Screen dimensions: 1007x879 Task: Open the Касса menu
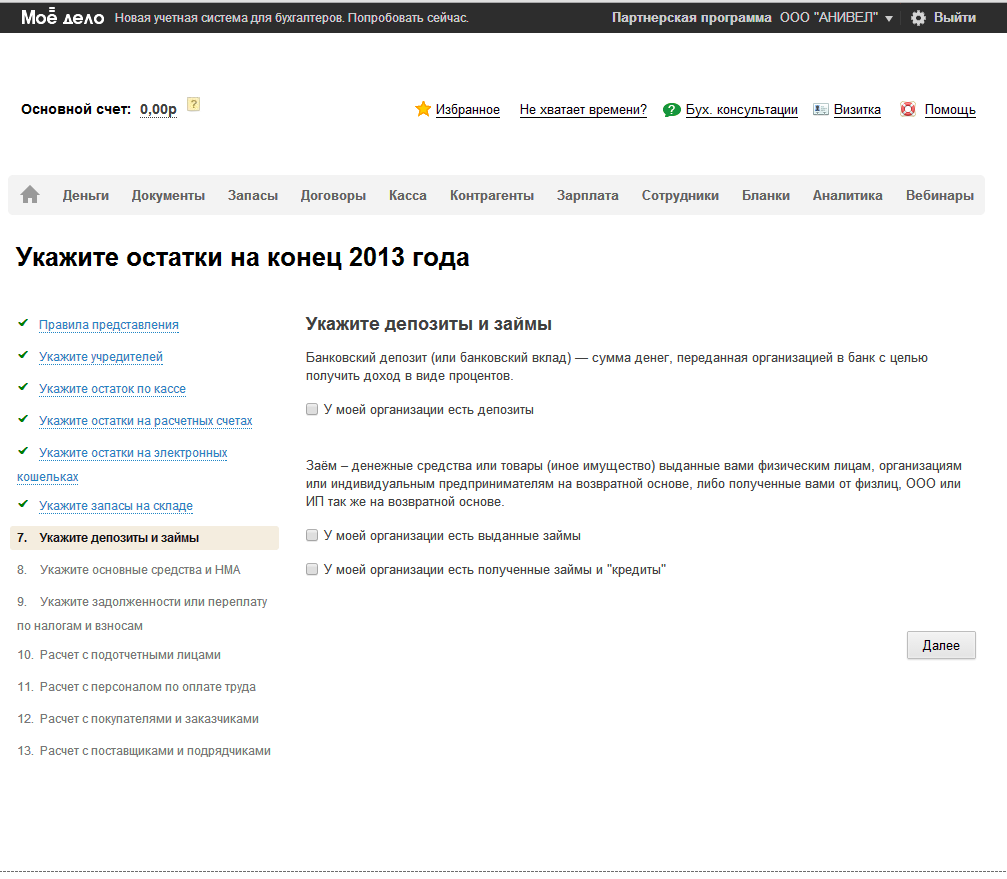coord(408,195)
